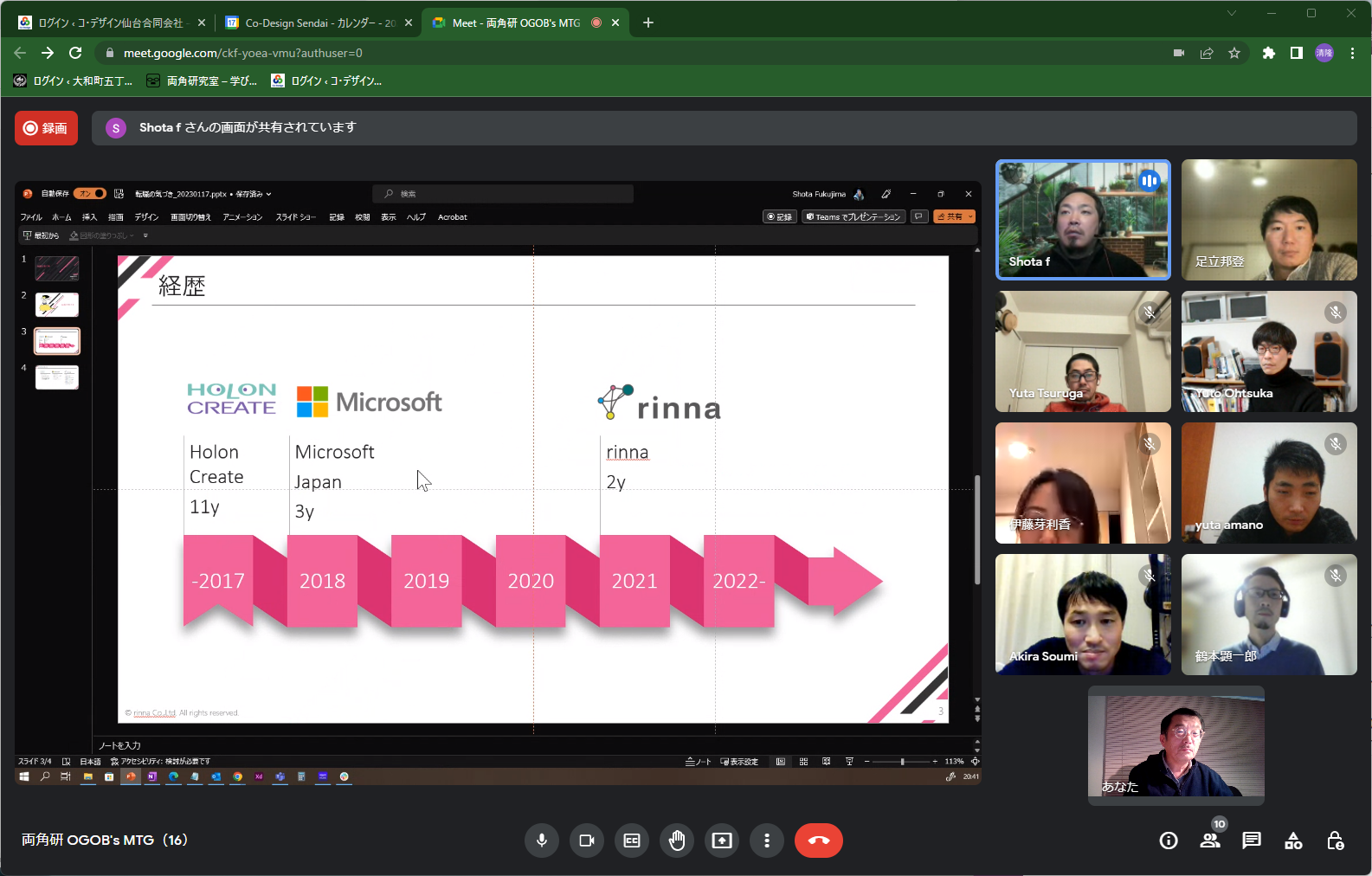The width and height of the screenshot is (1372, 876).
Task: Click the present screen icon
Action: pos(722,841)
